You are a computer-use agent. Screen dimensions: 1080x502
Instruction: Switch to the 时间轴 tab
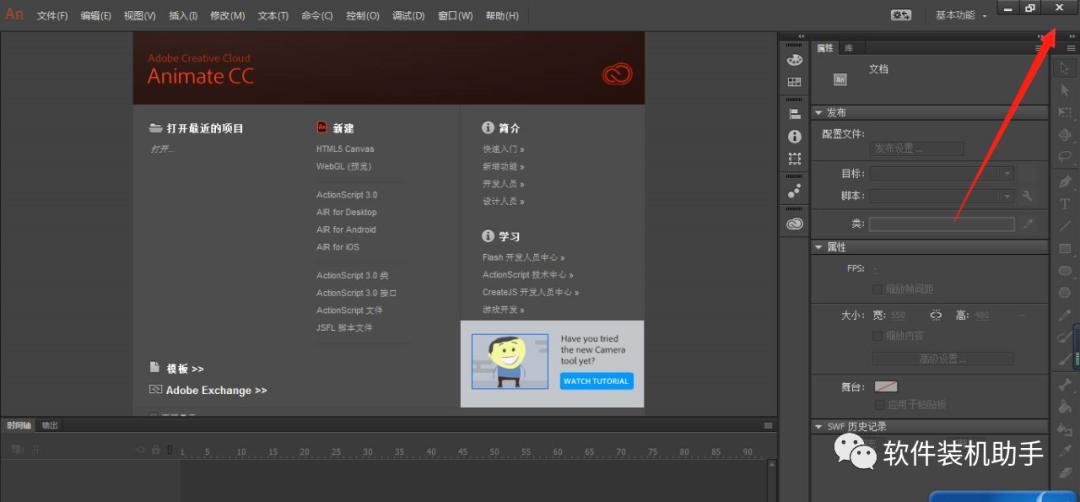coord(19,426)
